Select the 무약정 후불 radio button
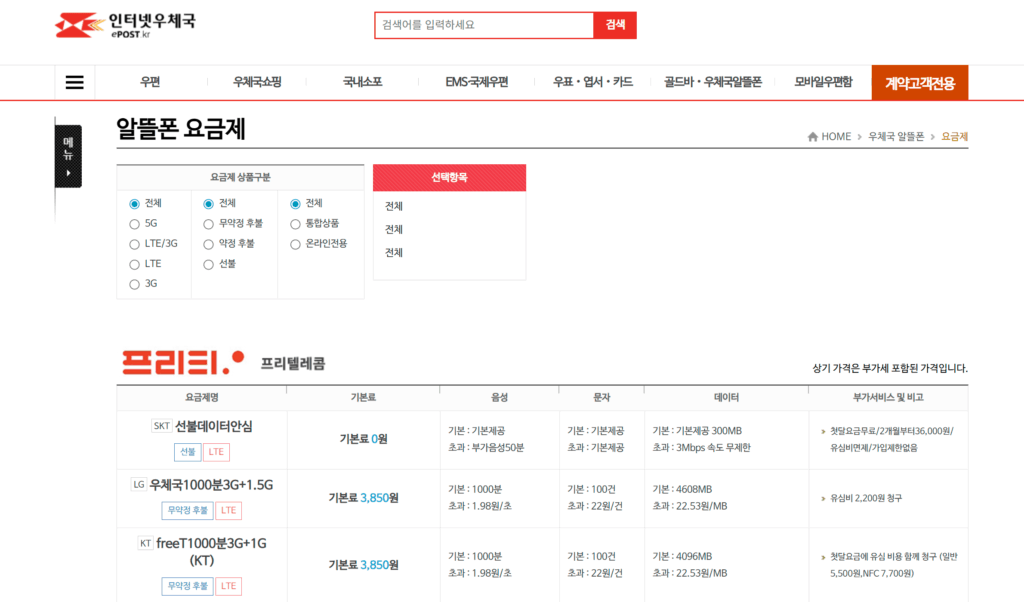 [x=208, y=224]
